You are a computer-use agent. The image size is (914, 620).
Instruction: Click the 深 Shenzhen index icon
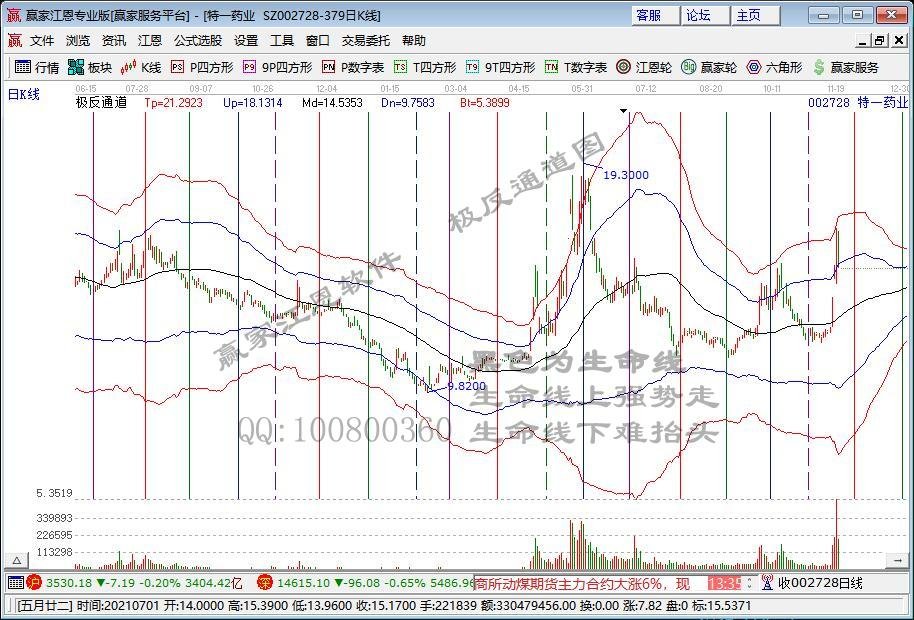[x=265, y=582]
